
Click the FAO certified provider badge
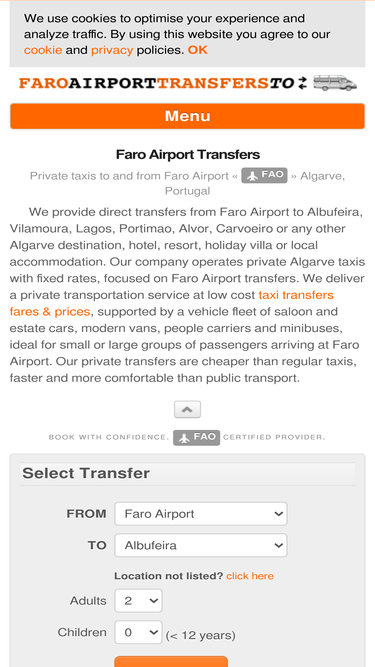196,437
